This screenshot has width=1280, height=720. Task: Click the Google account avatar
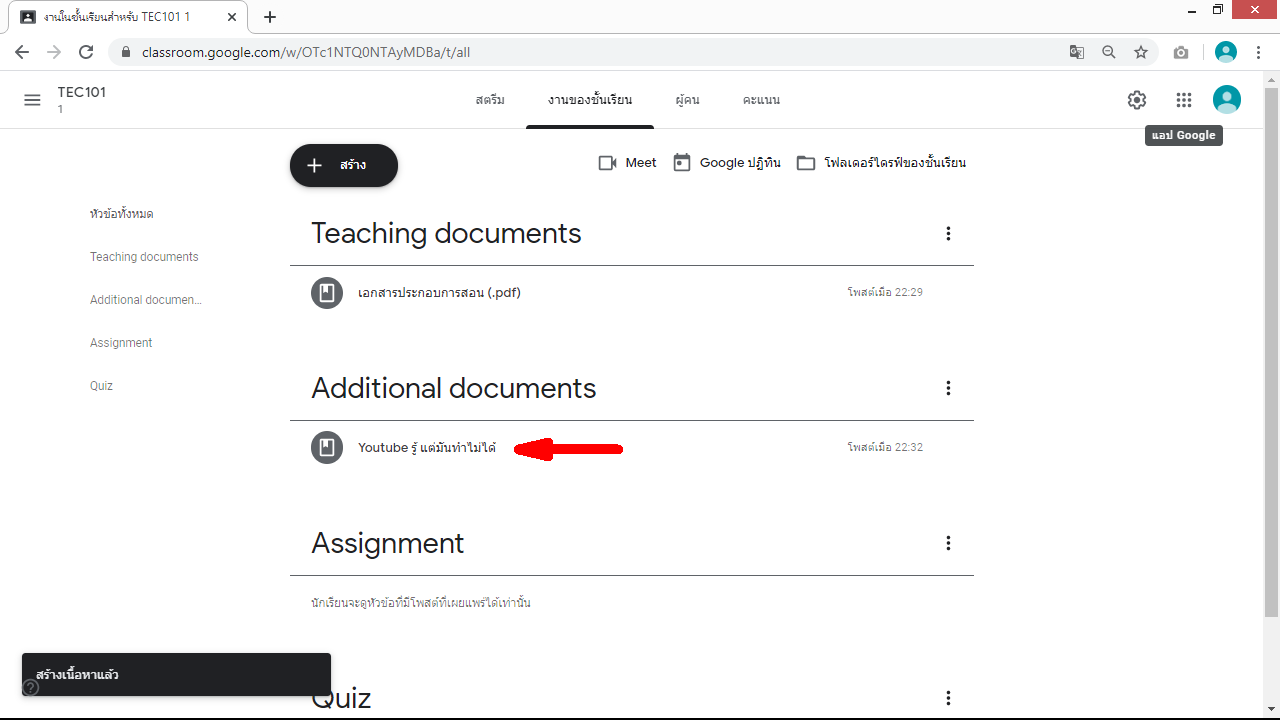coord(1226,100)
